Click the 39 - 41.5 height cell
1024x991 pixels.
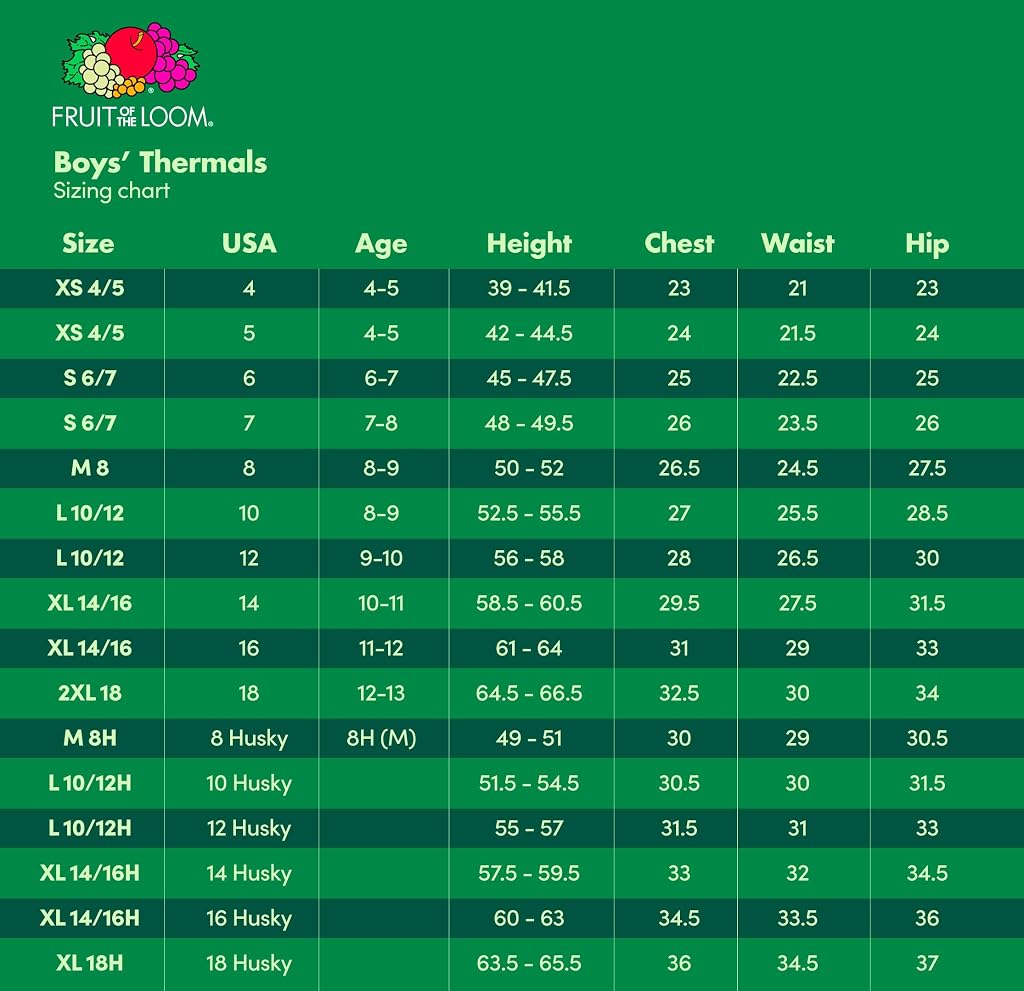529,288
